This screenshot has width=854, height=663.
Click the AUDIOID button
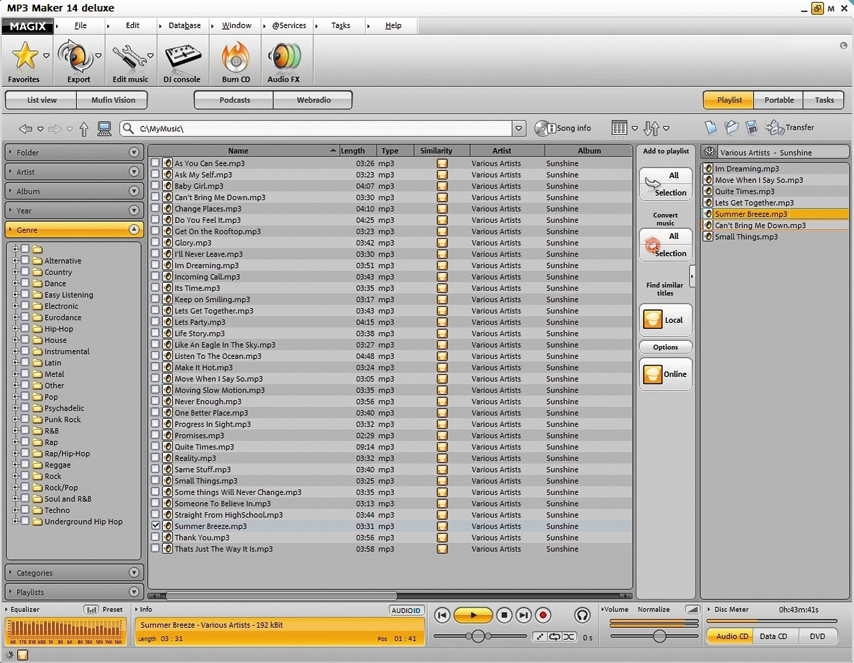[x=406, y=611]
